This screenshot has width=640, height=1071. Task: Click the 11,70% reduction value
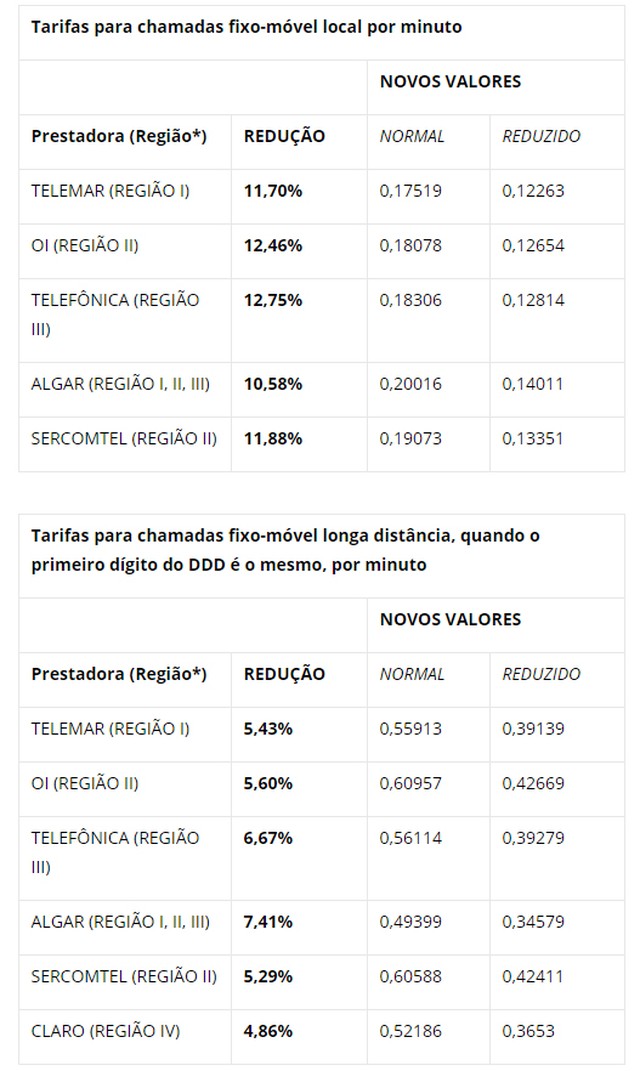click(x=273, y=191)
